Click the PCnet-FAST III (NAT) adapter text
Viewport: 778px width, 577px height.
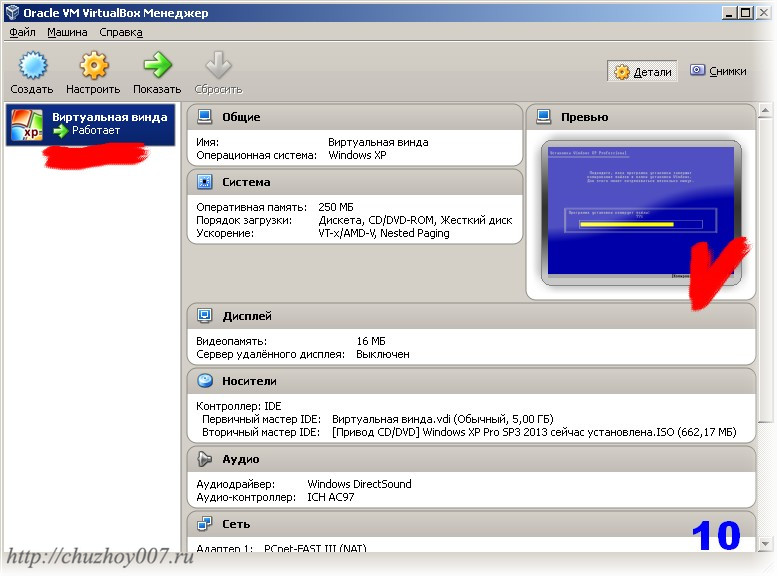tap(315, 548)
